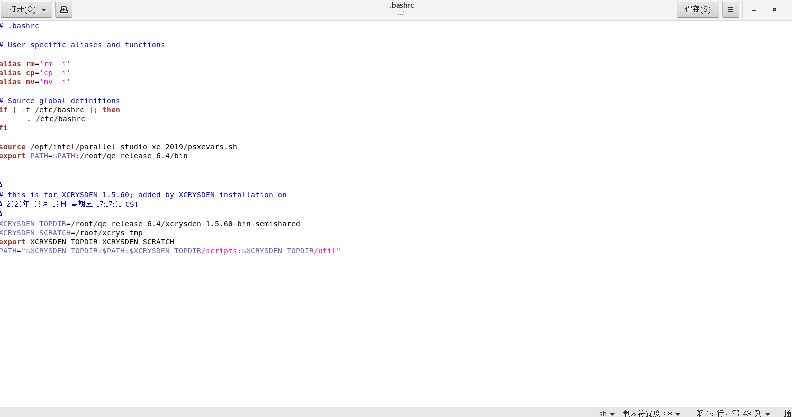Click the alias rm='rm -i' line
792x417 pixels.
(x=35, y=64)
